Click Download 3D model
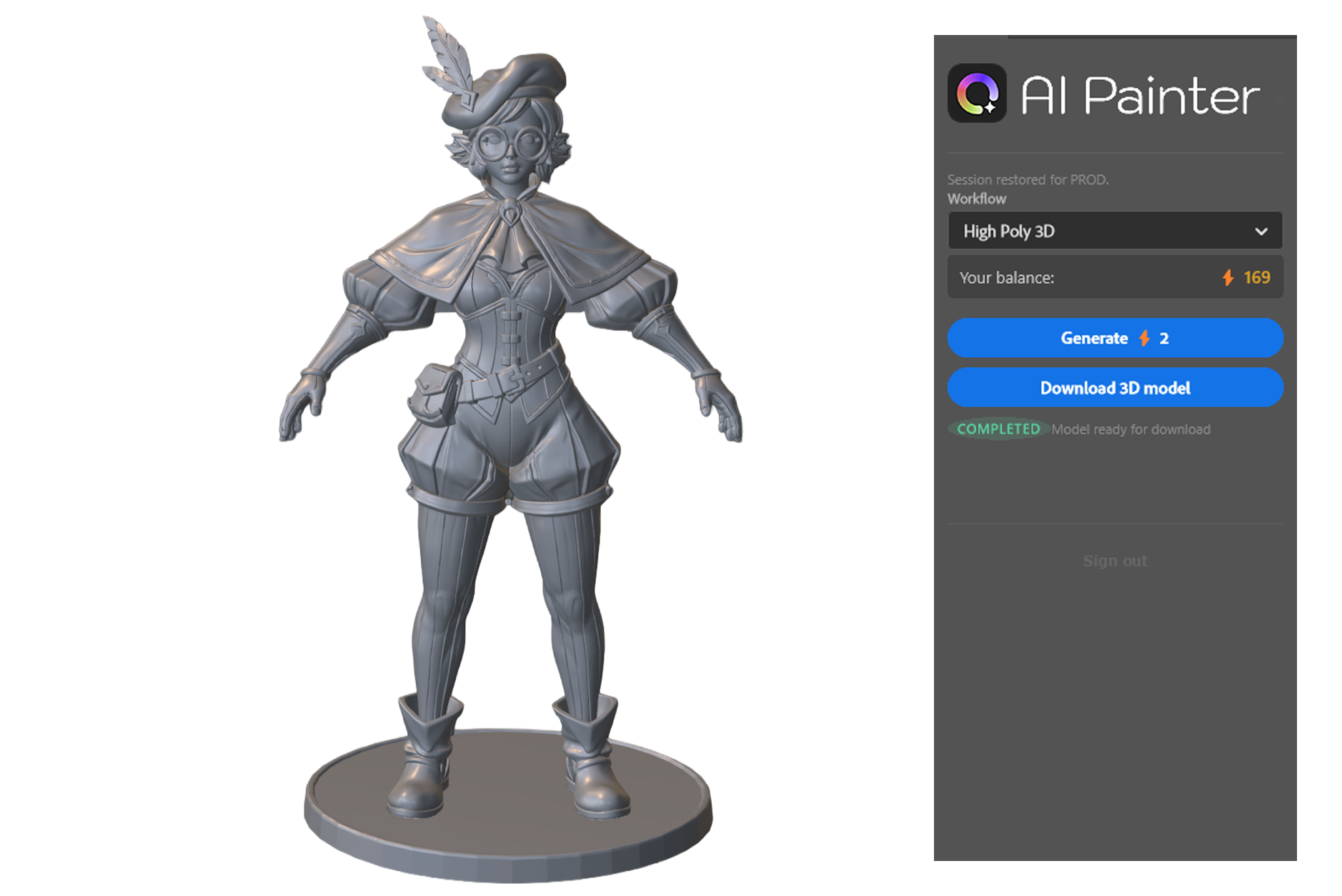Image resolution: width=1342 pixels, height=896 pixels. (1114, 387)
